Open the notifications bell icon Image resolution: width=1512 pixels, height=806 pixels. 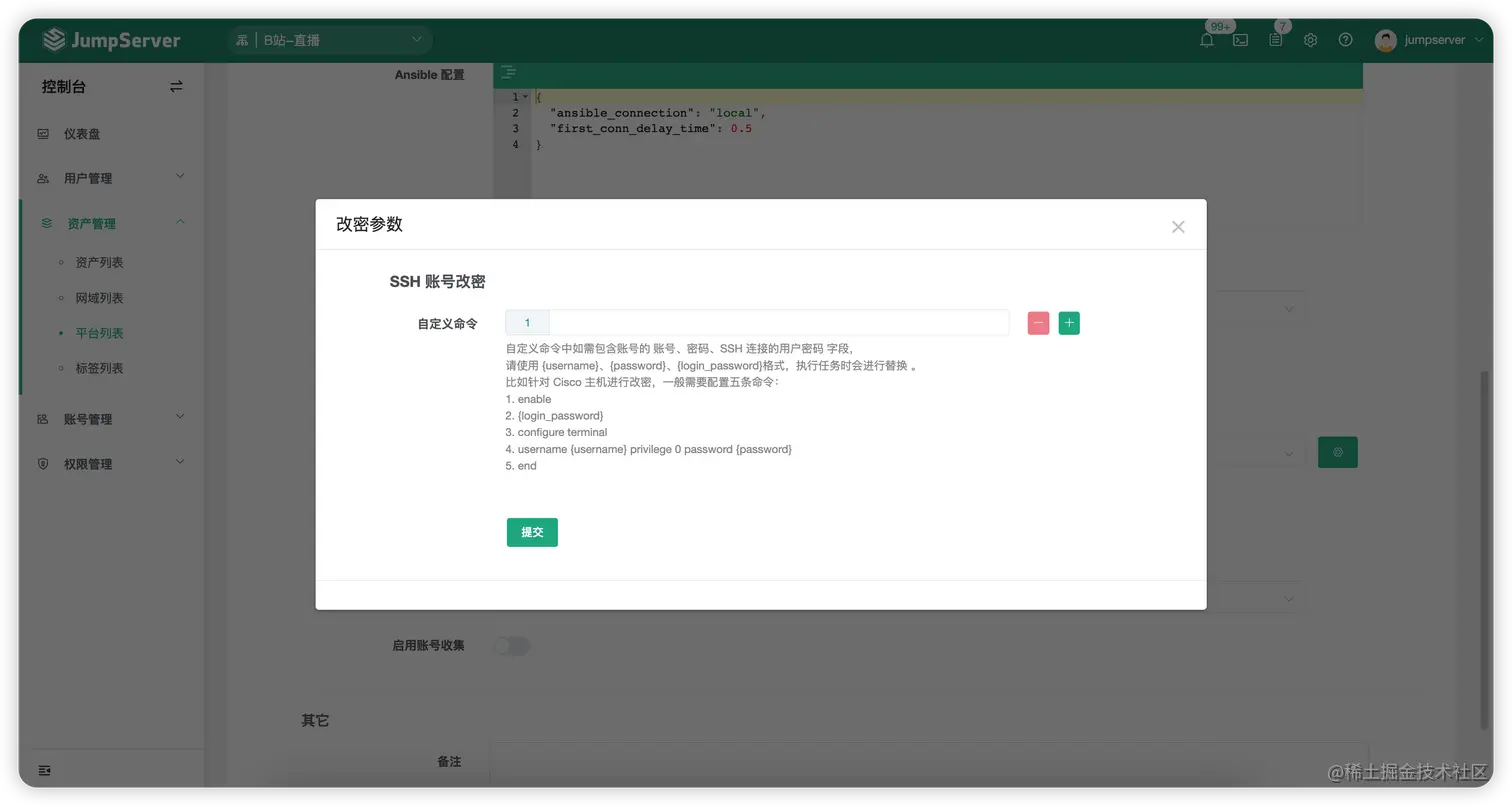tap(1206, 40)
